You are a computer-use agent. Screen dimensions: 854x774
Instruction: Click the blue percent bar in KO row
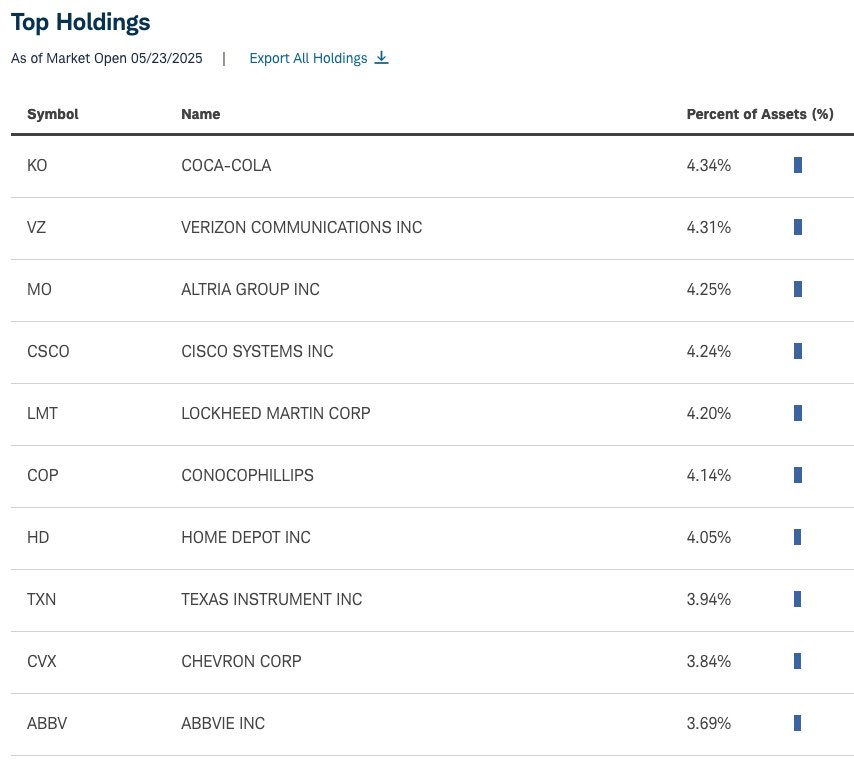(798, 165)
